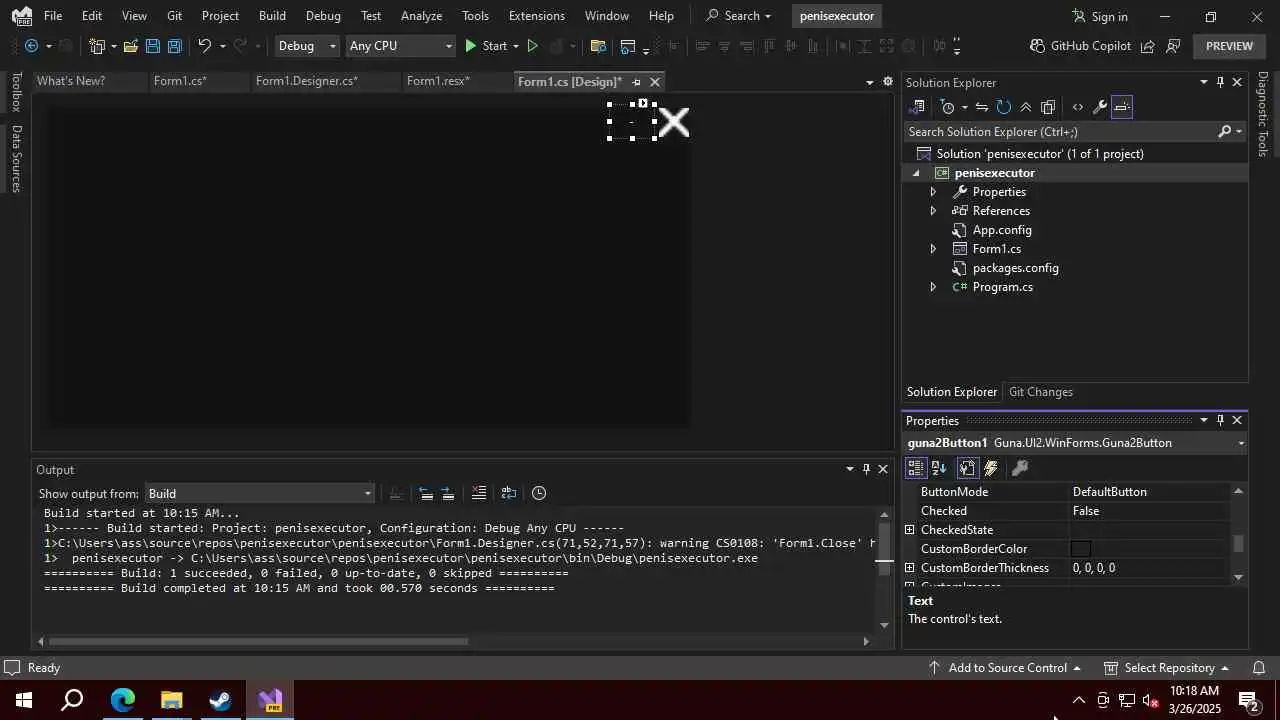Open the Show output from Build dropdown
This screenshot has height=720, width=1280.
coord(259,494)
